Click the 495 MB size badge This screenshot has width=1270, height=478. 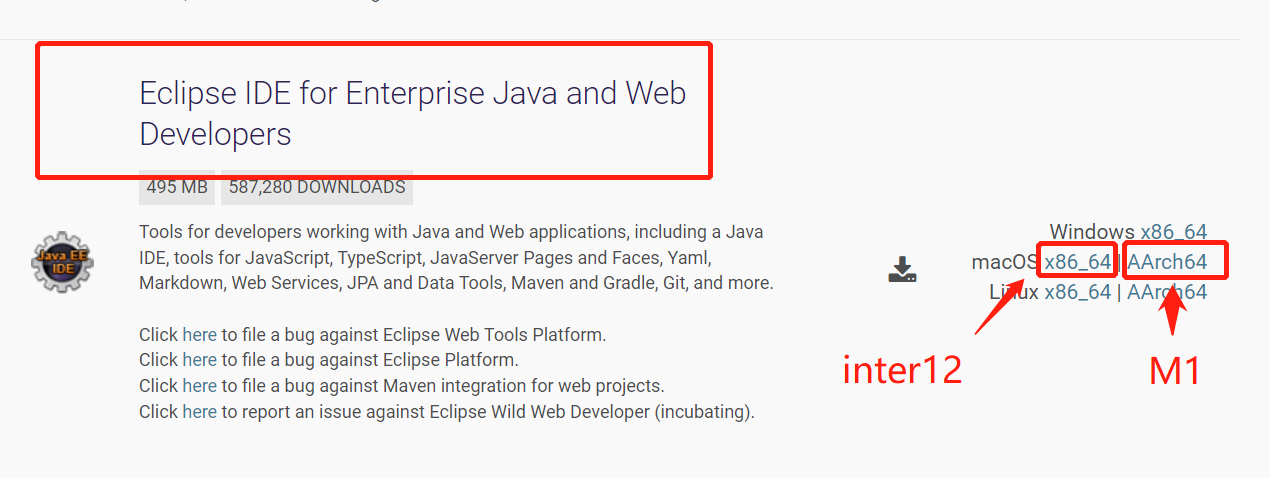pyautogui.click(x=177, y=187)
